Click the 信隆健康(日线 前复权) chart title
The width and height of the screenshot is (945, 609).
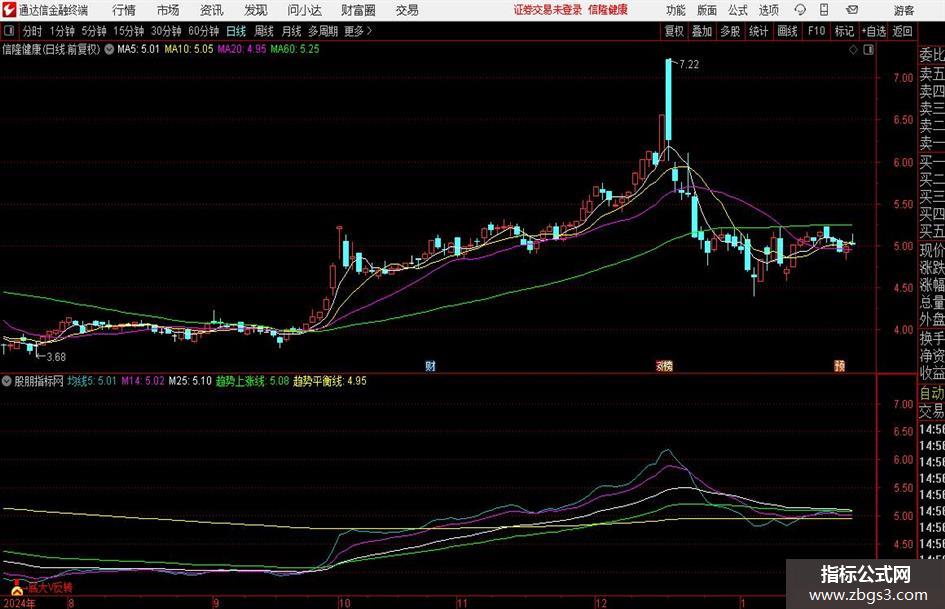tap(51, 49)
